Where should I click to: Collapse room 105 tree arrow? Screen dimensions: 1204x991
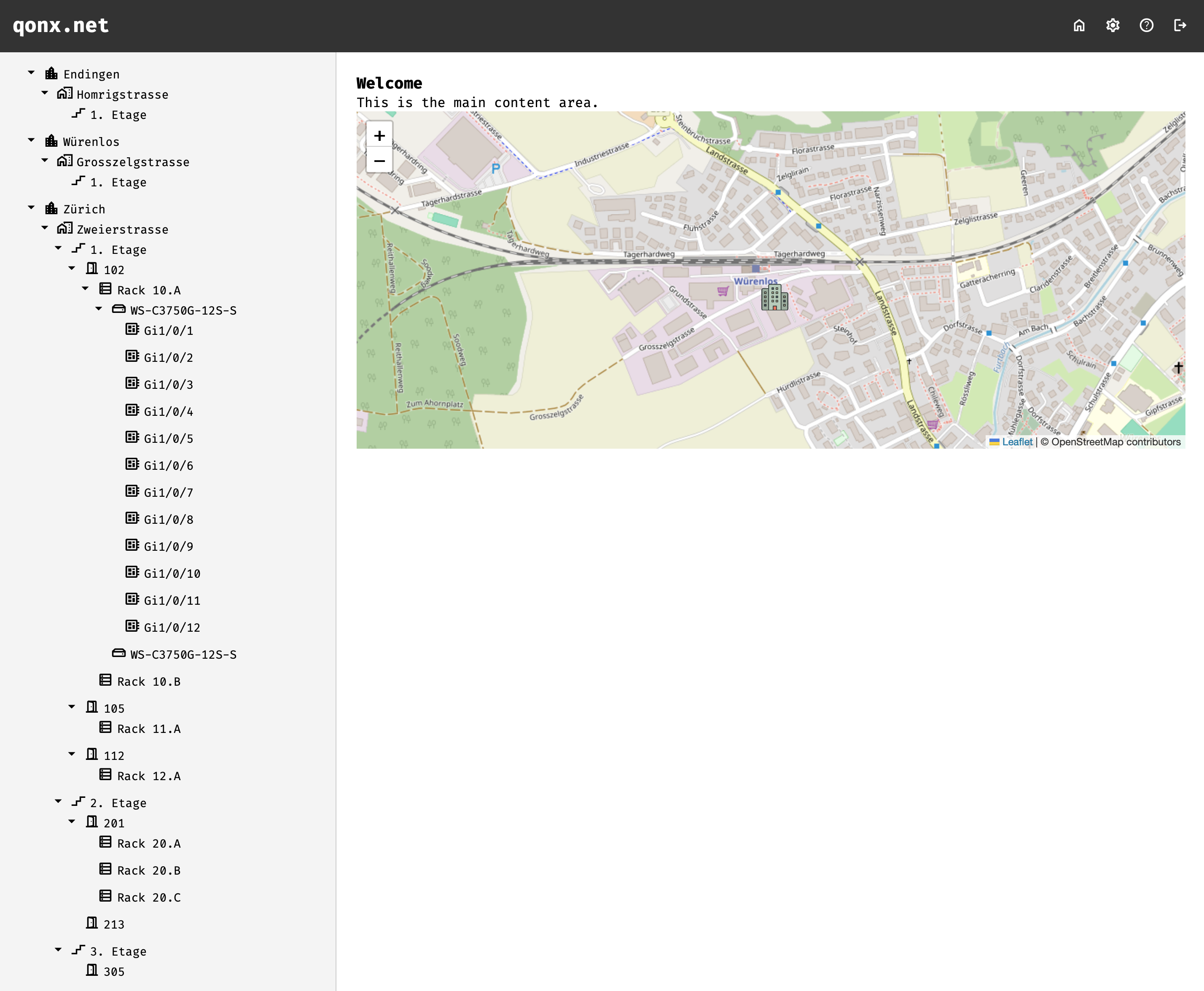click(72, 707)
